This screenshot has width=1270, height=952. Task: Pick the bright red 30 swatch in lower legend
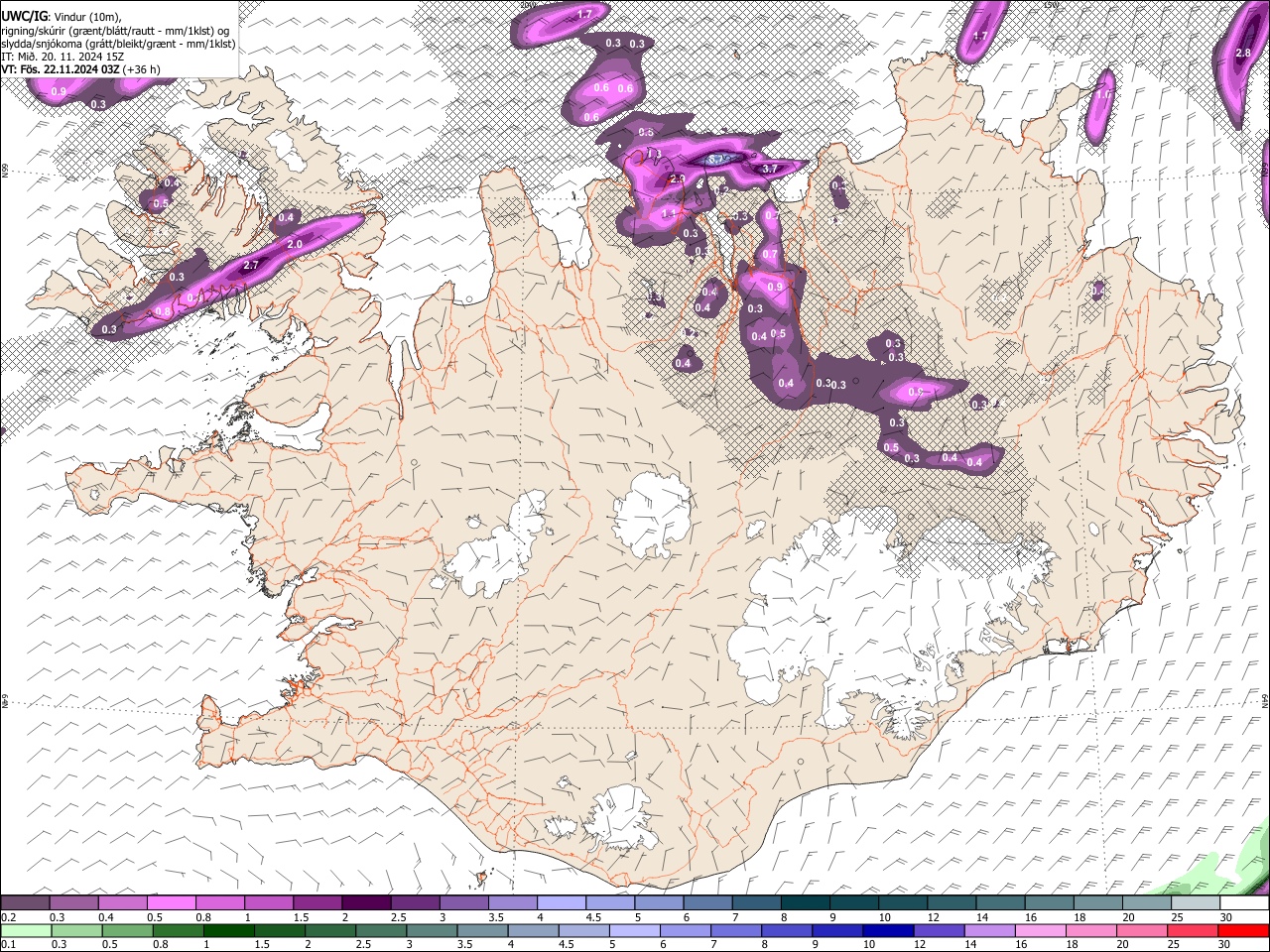tap(1243, 930)
